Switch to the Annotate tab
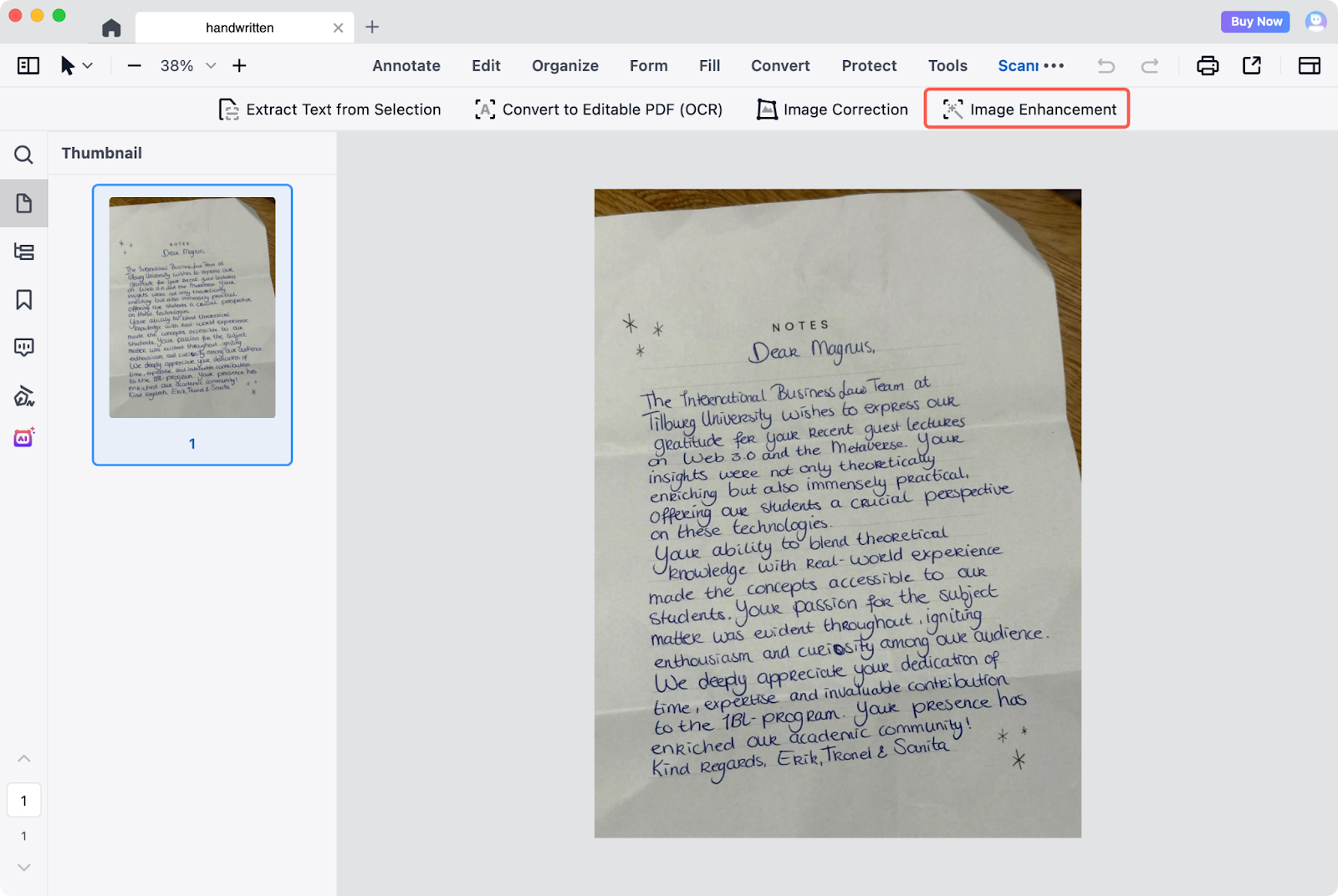Screen dimensions: 1338x896 pyautogui.click(x=406, y=66)
